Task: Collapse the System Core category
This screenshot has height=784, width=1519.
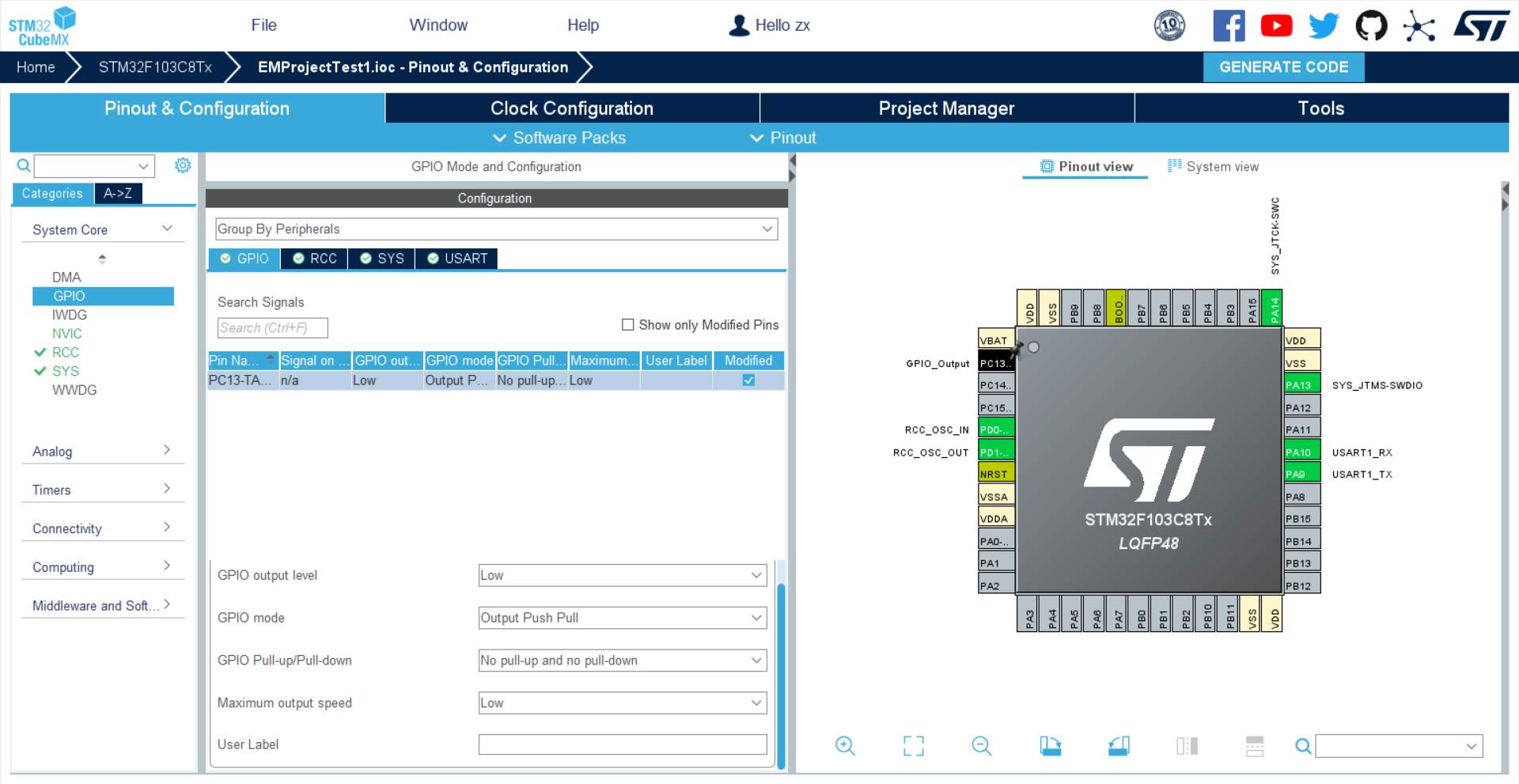Action: coord(103,229)
